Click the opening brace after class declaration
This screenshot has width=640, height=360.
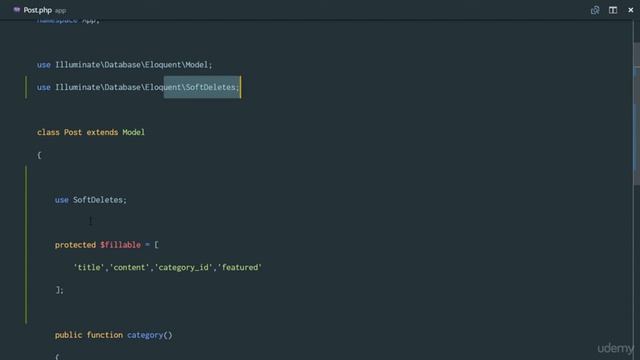39,155
